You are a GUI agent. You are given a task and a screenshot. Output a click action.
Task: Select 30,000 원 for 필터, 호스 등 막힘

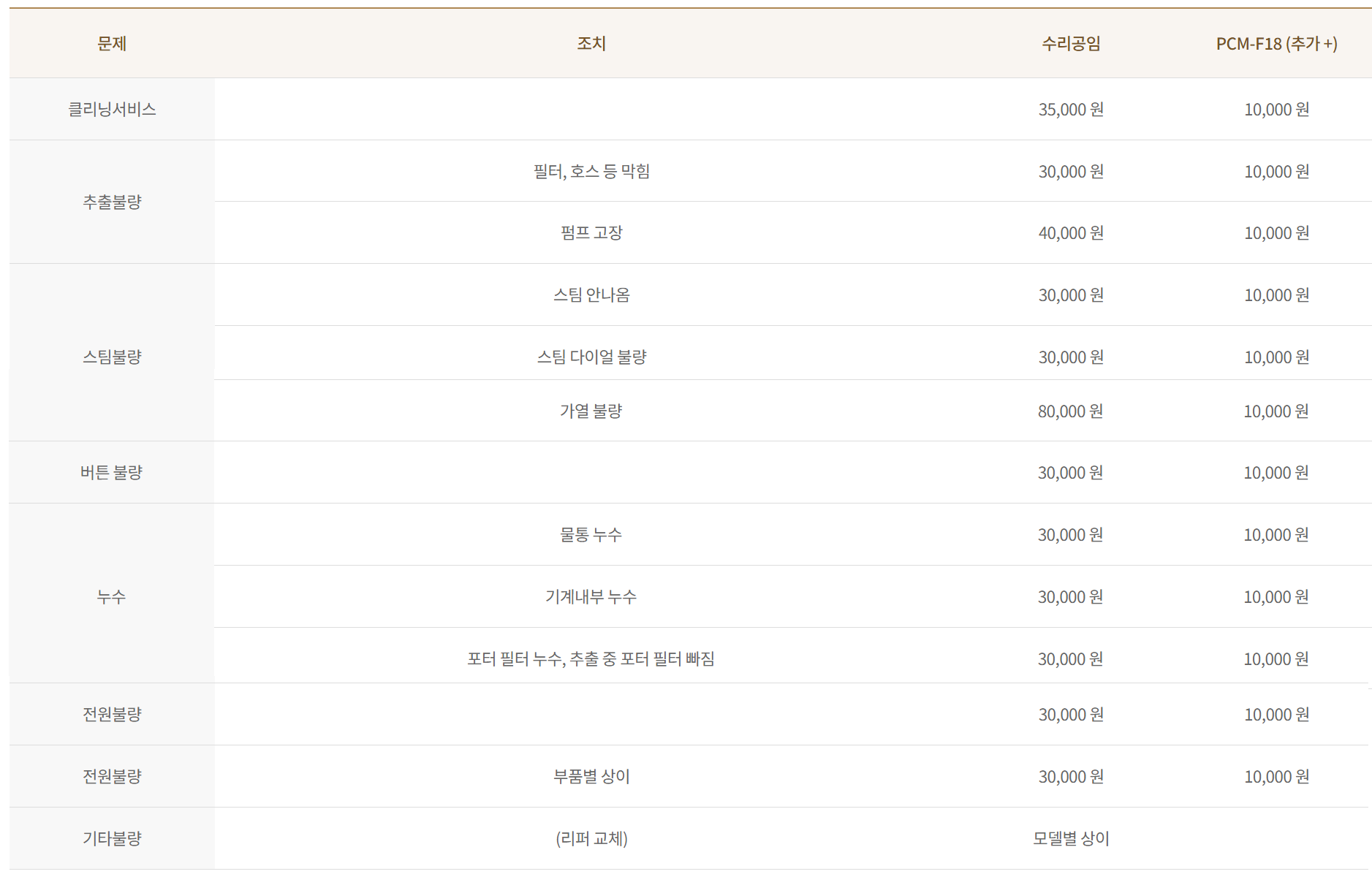point(1071,172)
